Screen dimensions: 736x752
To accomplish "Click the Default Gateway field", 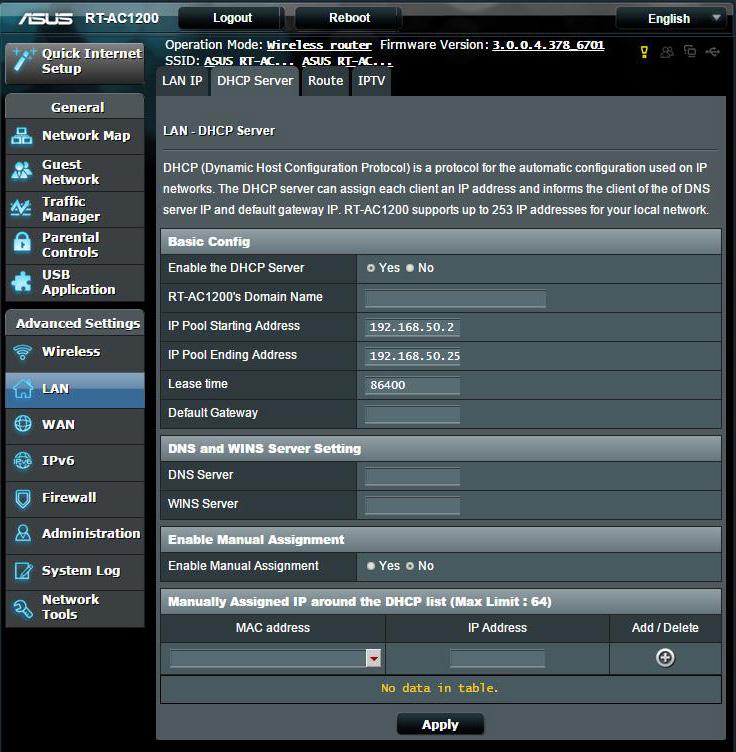I will click(412, 414).
